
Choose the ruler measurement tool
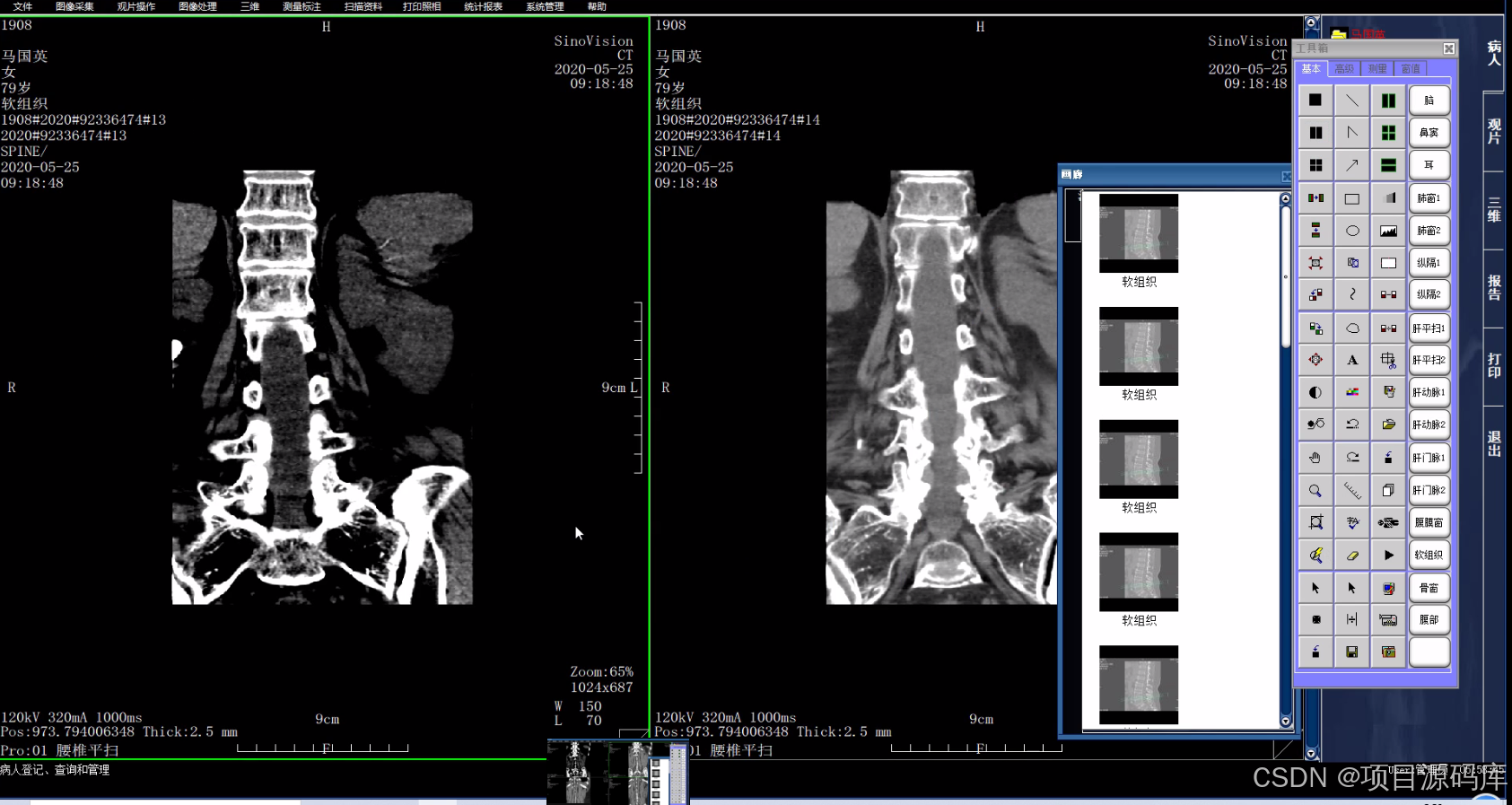pyautogui.click(x=1352, y=490)
